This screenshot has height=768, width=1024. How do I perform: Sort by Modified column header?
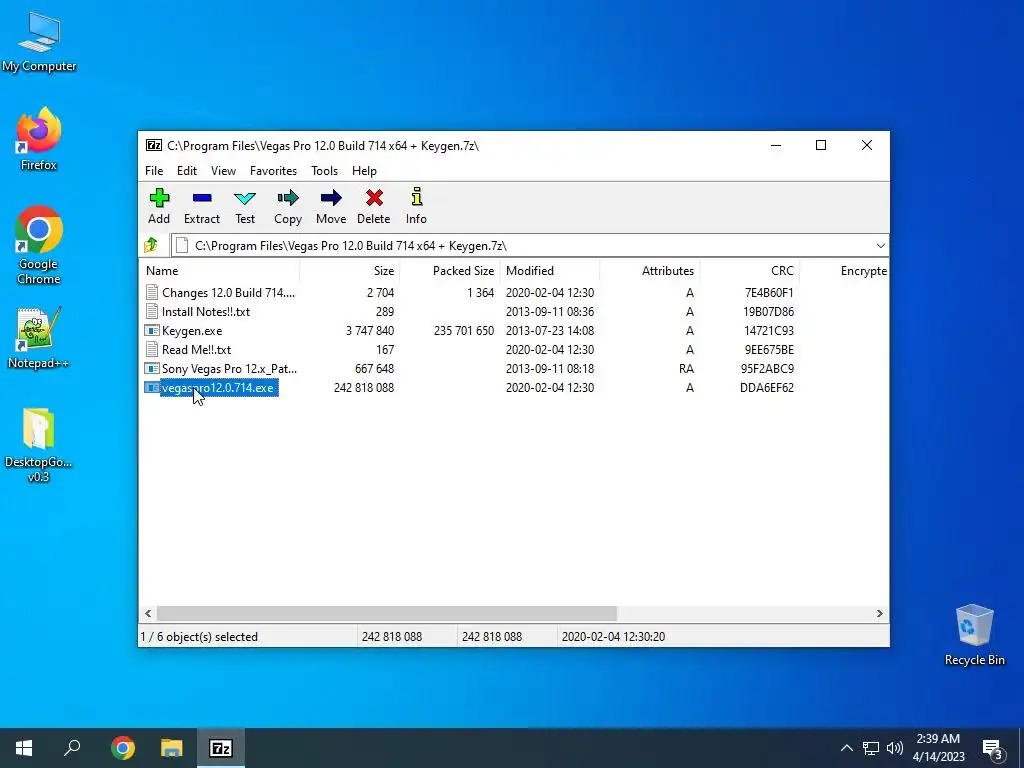[x=550, y=270]
